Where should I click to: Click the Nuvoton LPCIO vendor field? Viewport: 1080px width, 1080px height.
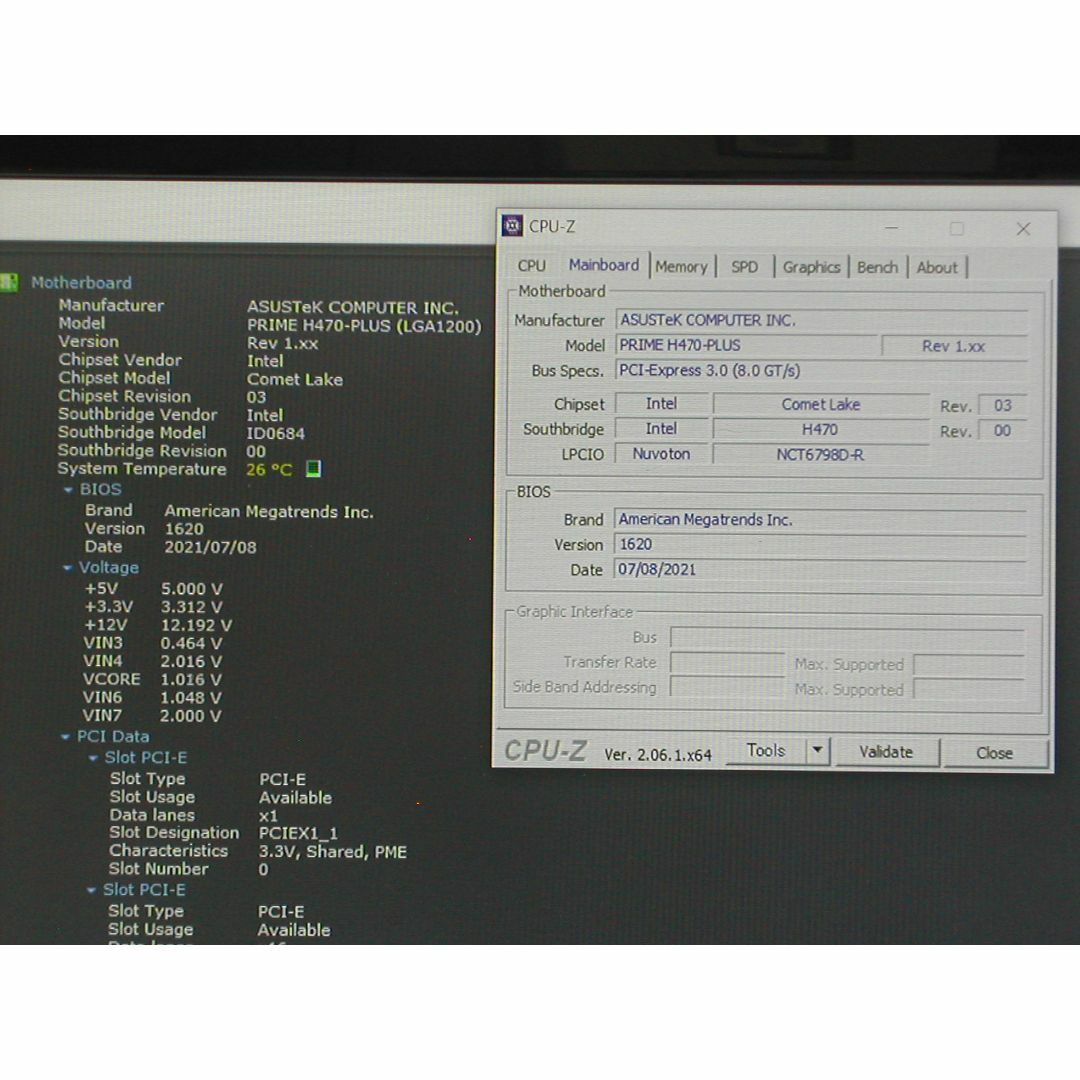[661, 454]
